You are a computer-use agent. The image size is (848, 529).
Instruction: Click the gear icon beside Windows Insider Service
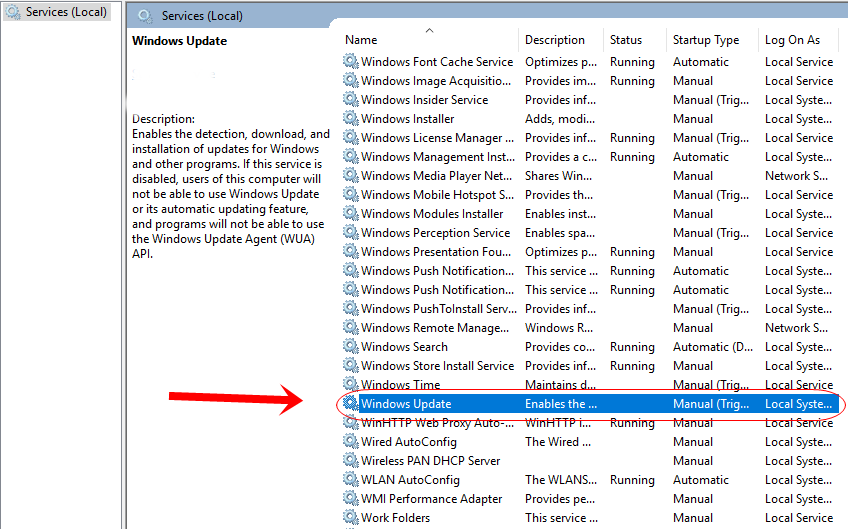point(350,99)
